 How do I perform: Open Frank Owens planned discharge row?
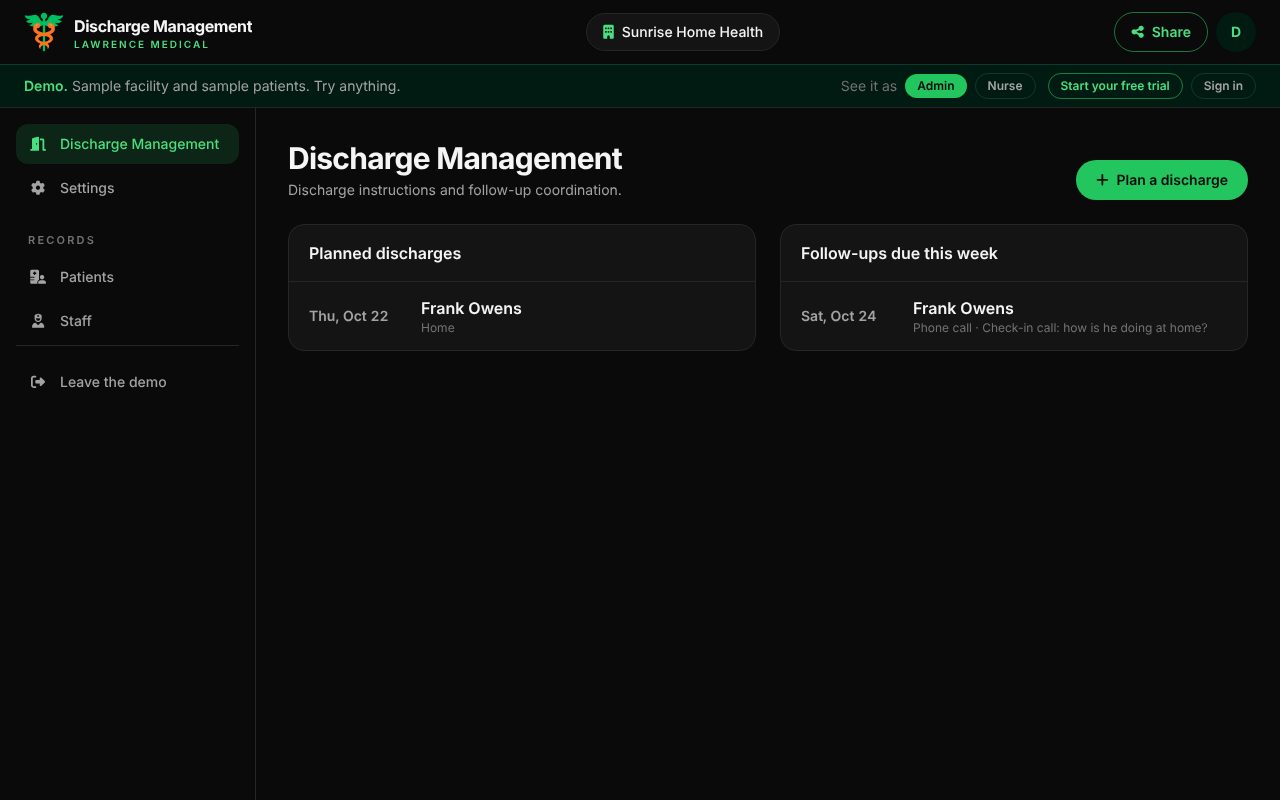pyautogui.click(x=522, y=316)
